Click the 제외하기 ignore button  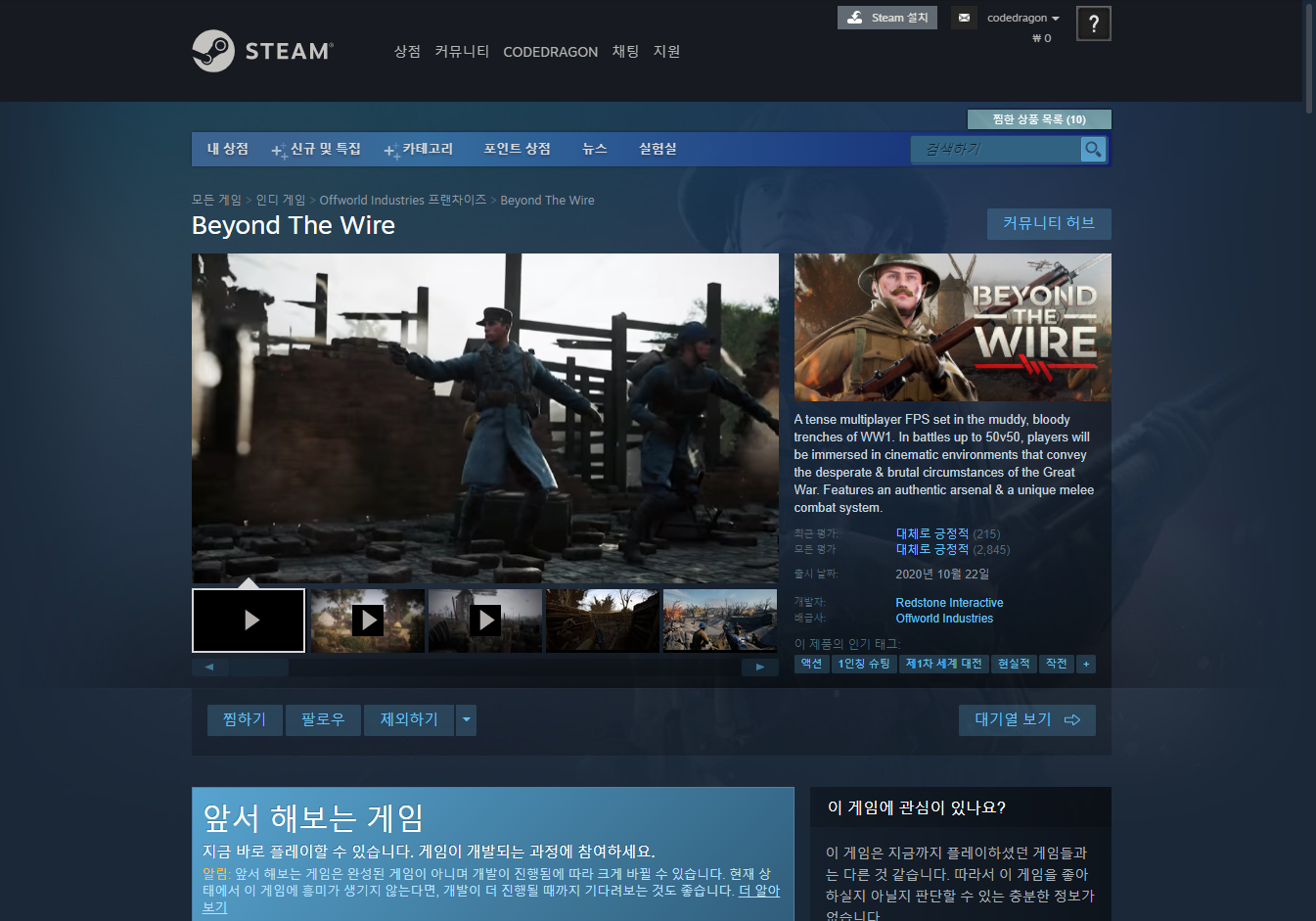(409, 720)
